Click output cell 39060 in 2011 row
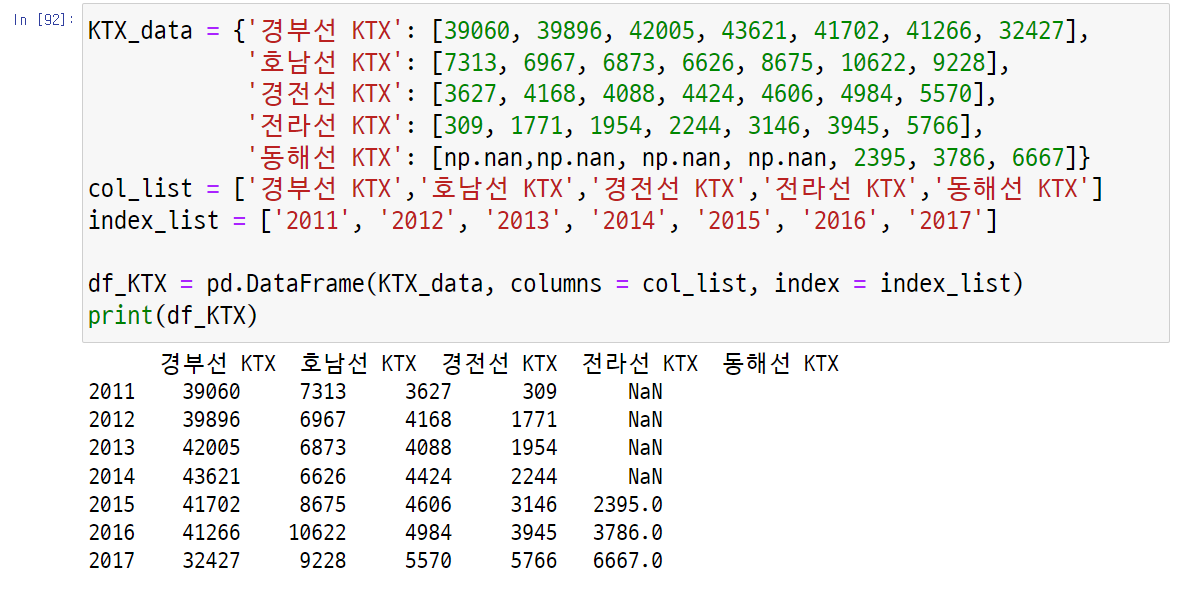The width and height of the screenshot is (1182, 590). tap(211, 392)
